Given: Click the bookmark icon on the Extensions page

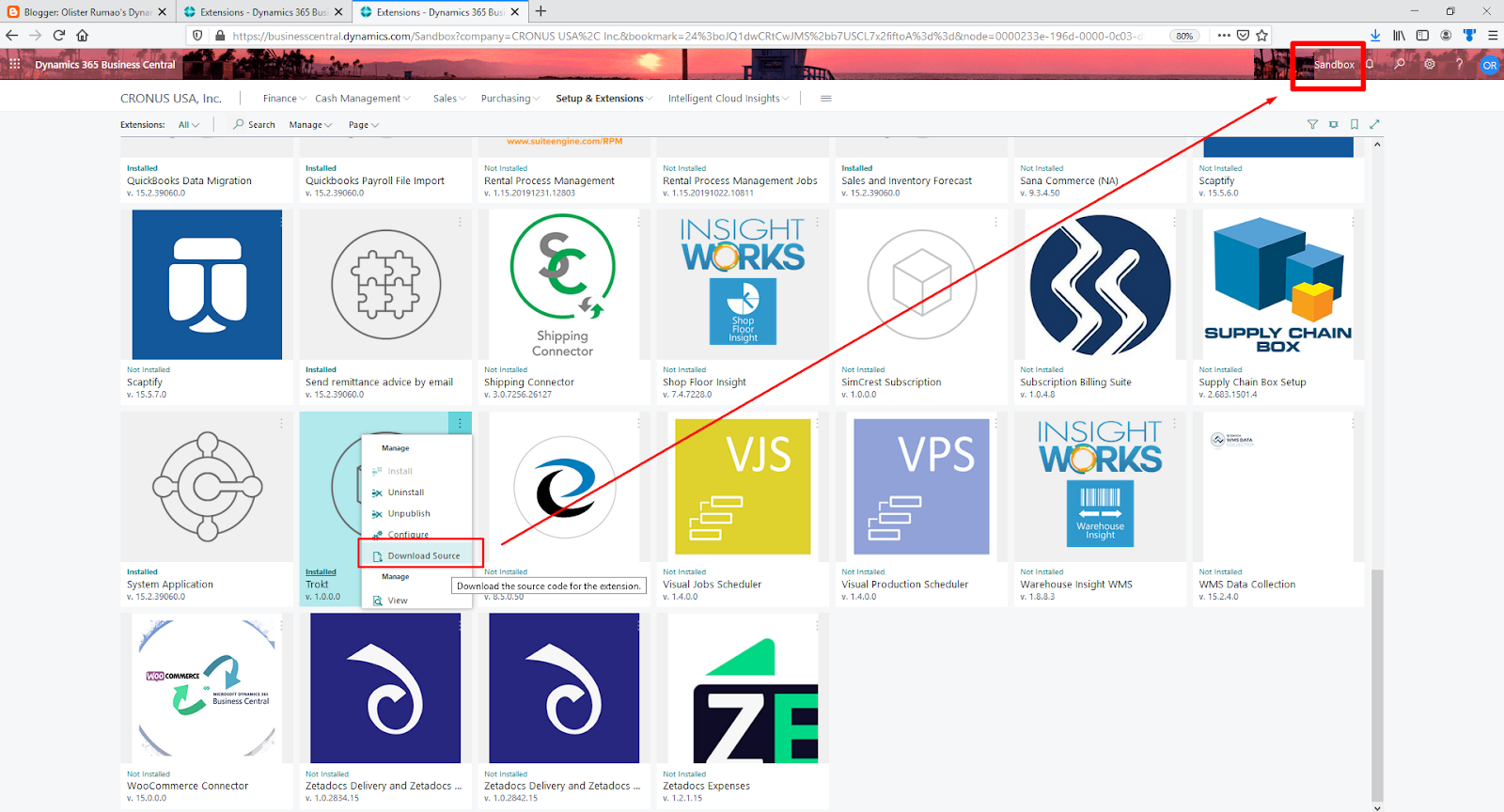Looking at the screenshot, I should (x=1355, y=124).
